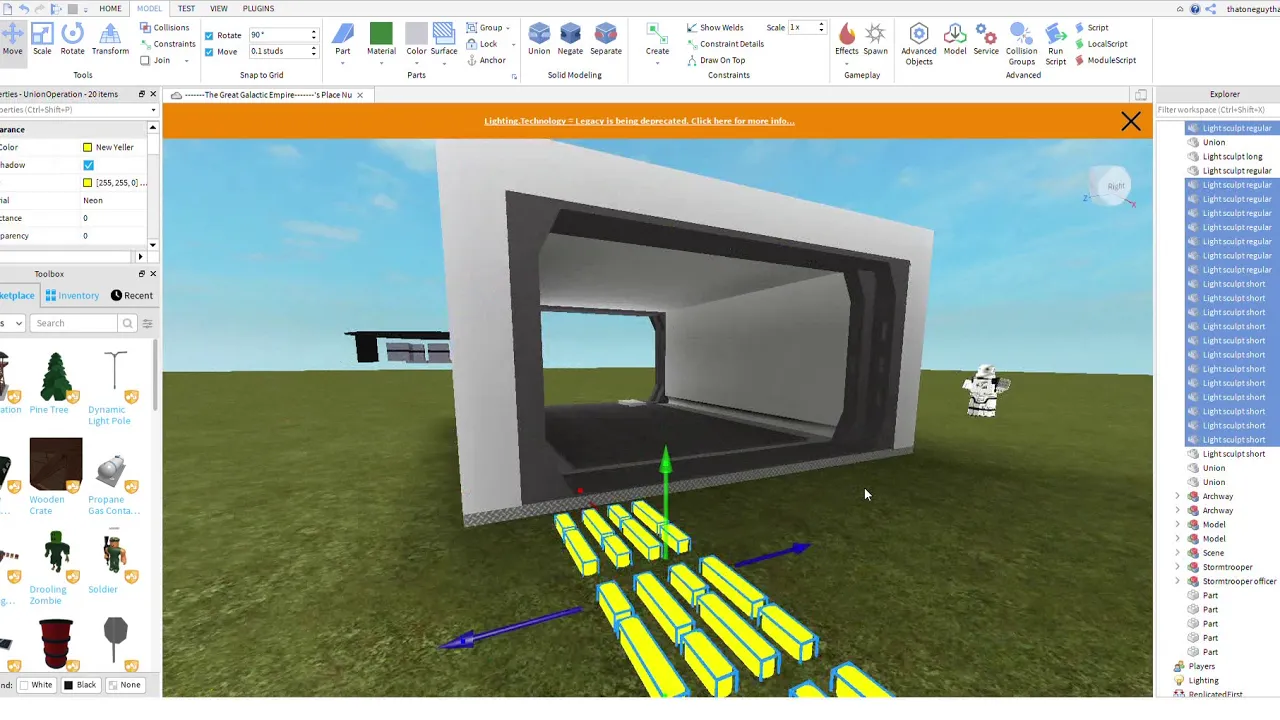1280x720 pixels.
Task: Insert a ModuleScript
Action: pyautogui.click(x=1105, y=60)
